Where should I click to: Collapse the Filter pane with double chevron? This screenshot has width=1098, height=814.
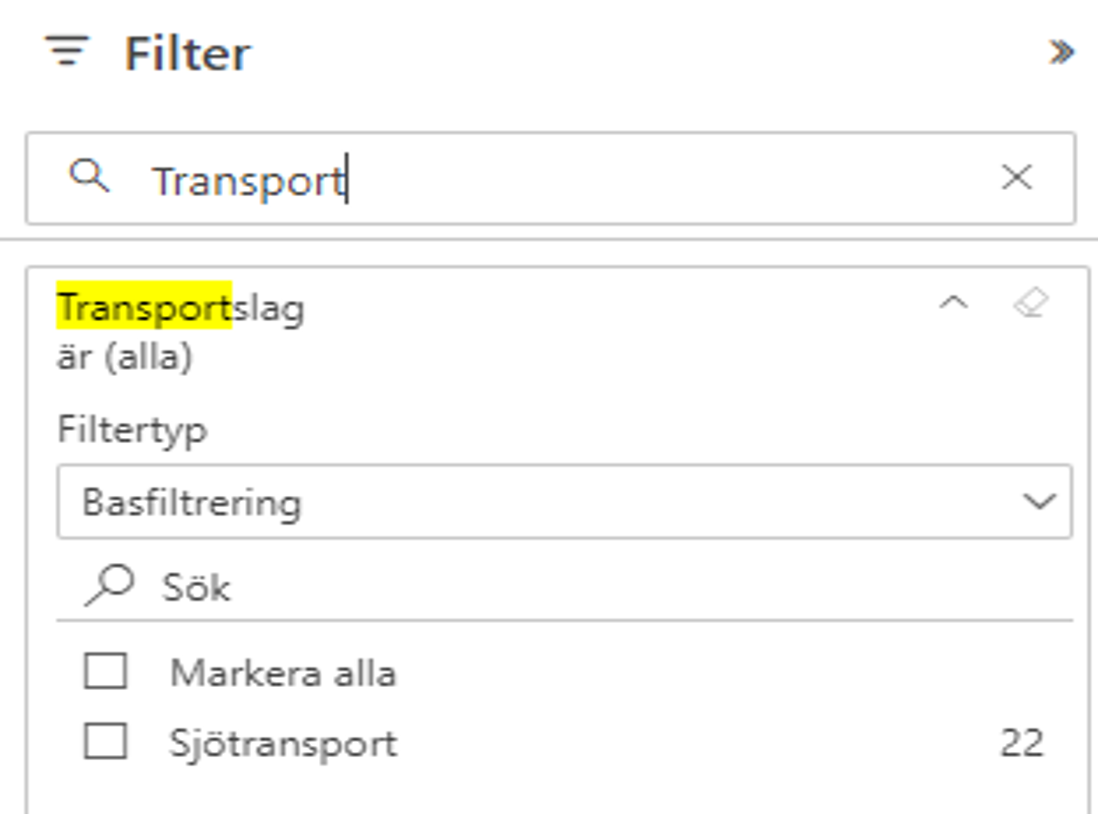click(x=1062, y=52)
